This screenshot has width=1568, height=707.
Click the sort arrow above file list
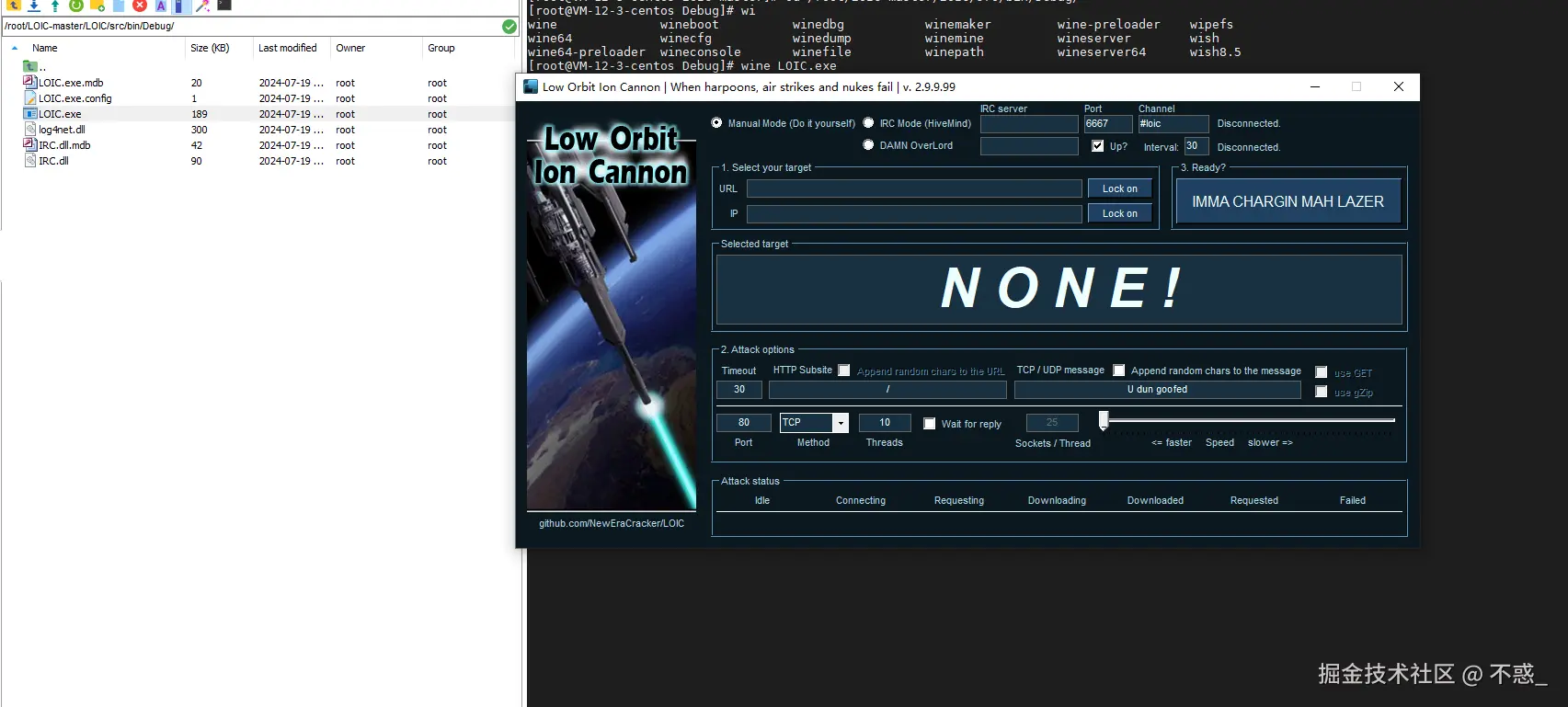(15, 48)
